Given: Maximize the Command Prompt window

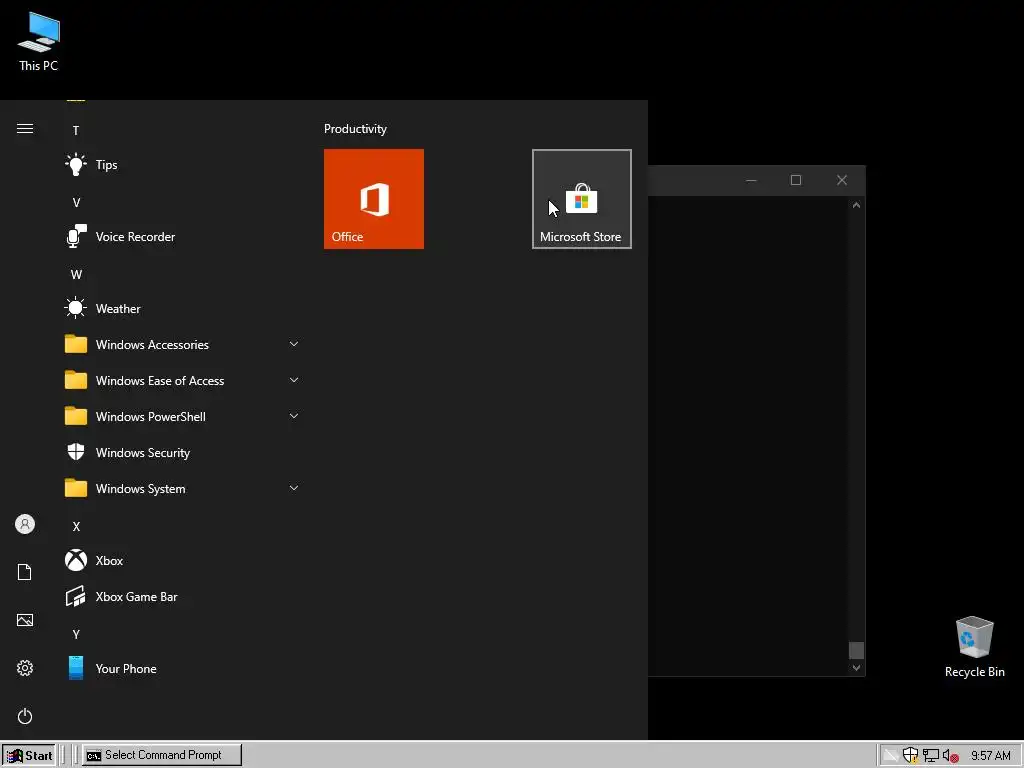Looking at the screenshot, I should [795, 180].
